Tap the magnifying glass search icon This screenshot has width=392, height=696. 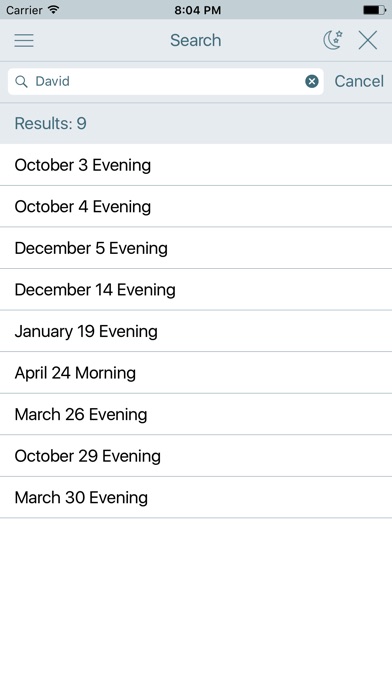click(21, 81)
